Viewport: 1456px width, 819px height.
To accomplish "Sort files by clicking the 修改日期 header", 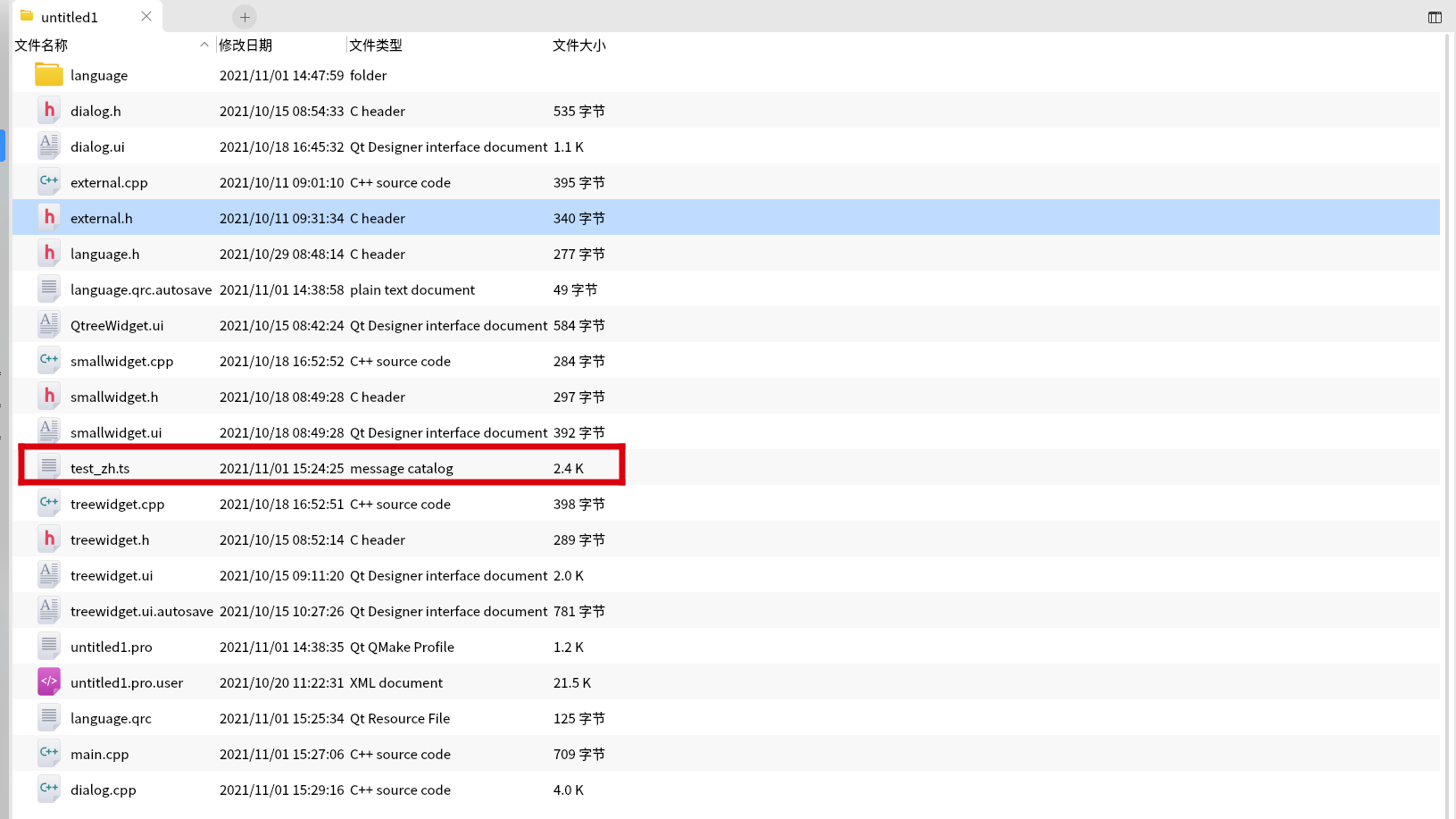I will coord(245,45).
